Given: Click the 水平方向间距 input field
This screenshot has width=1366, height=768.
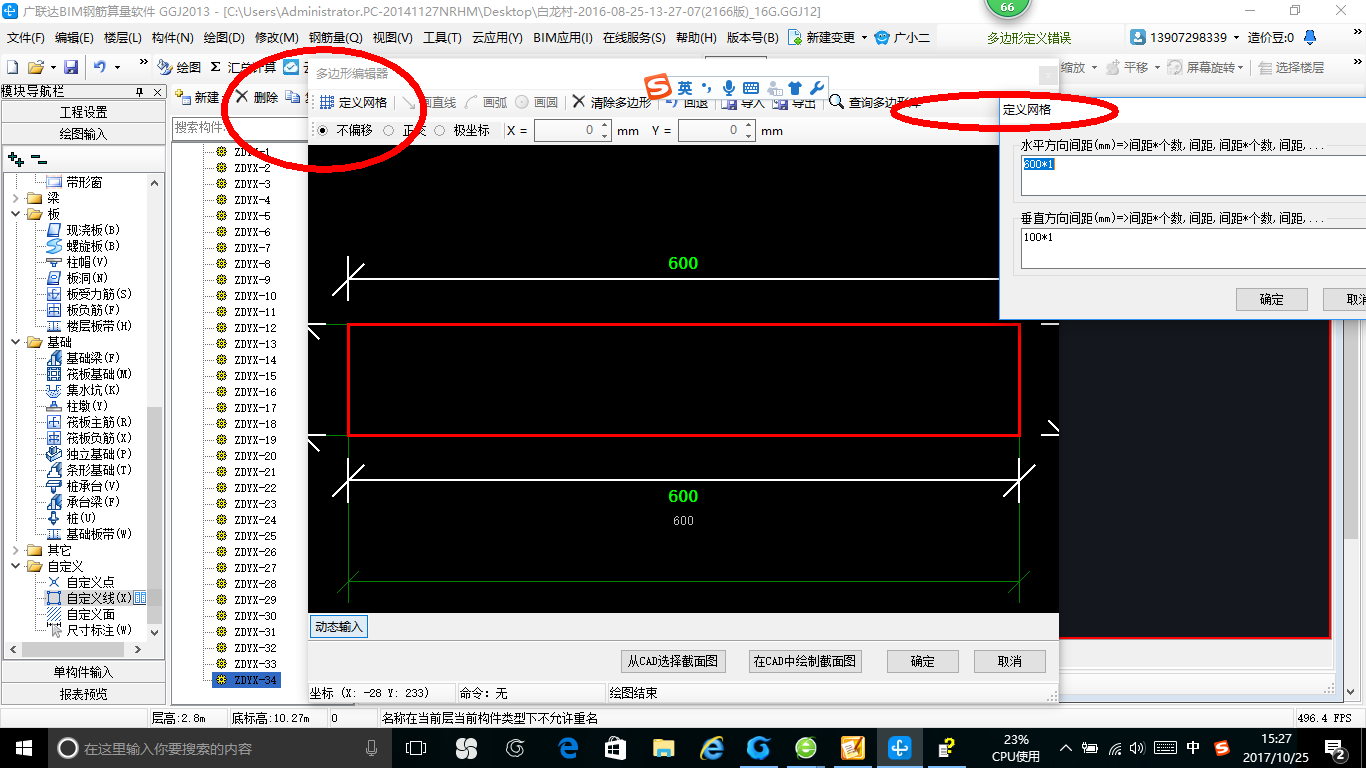Looking at the screenshot, I should (1193, 175).
